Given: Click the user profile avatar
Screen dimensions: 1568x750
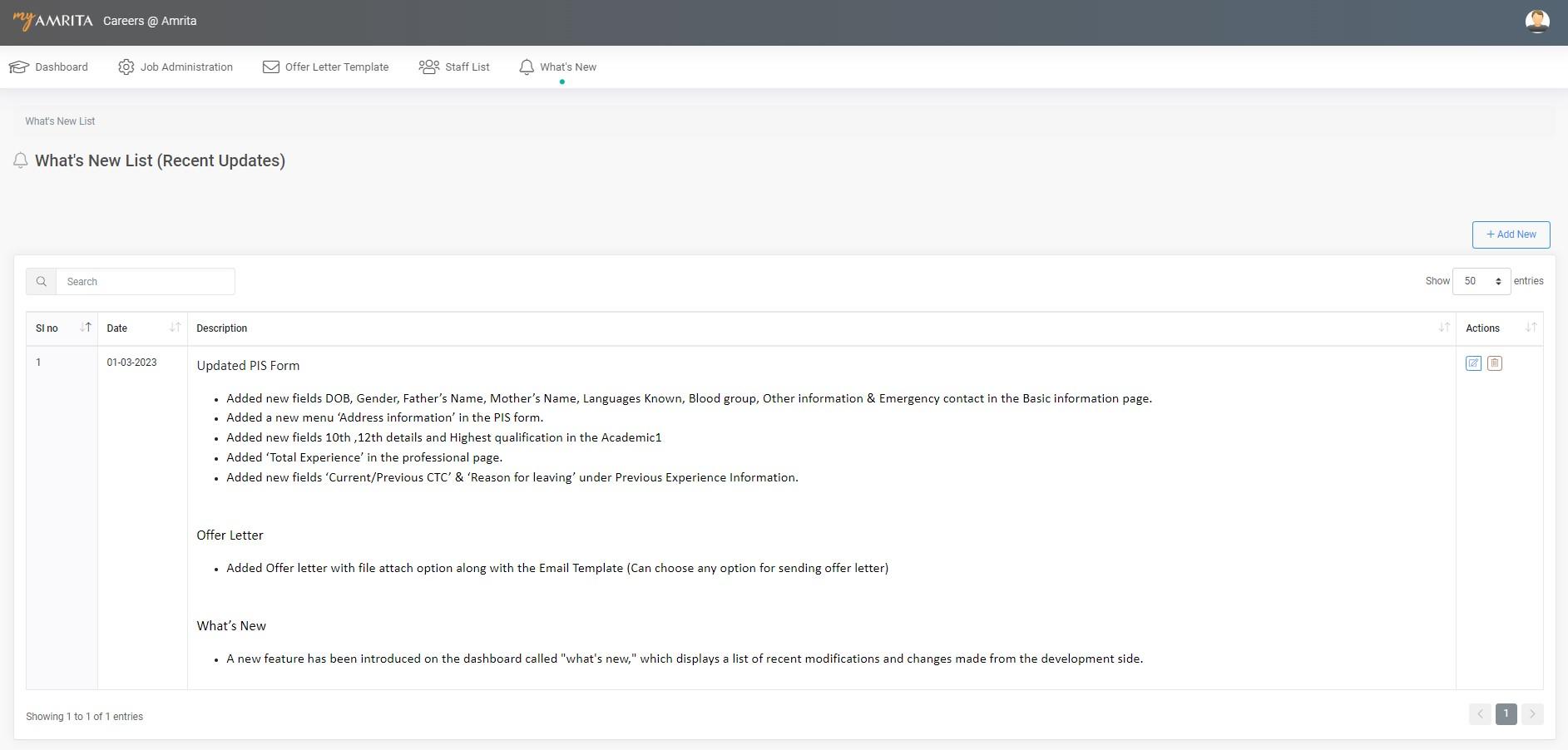Looking at the screenshot, I should pos(1536,22).
